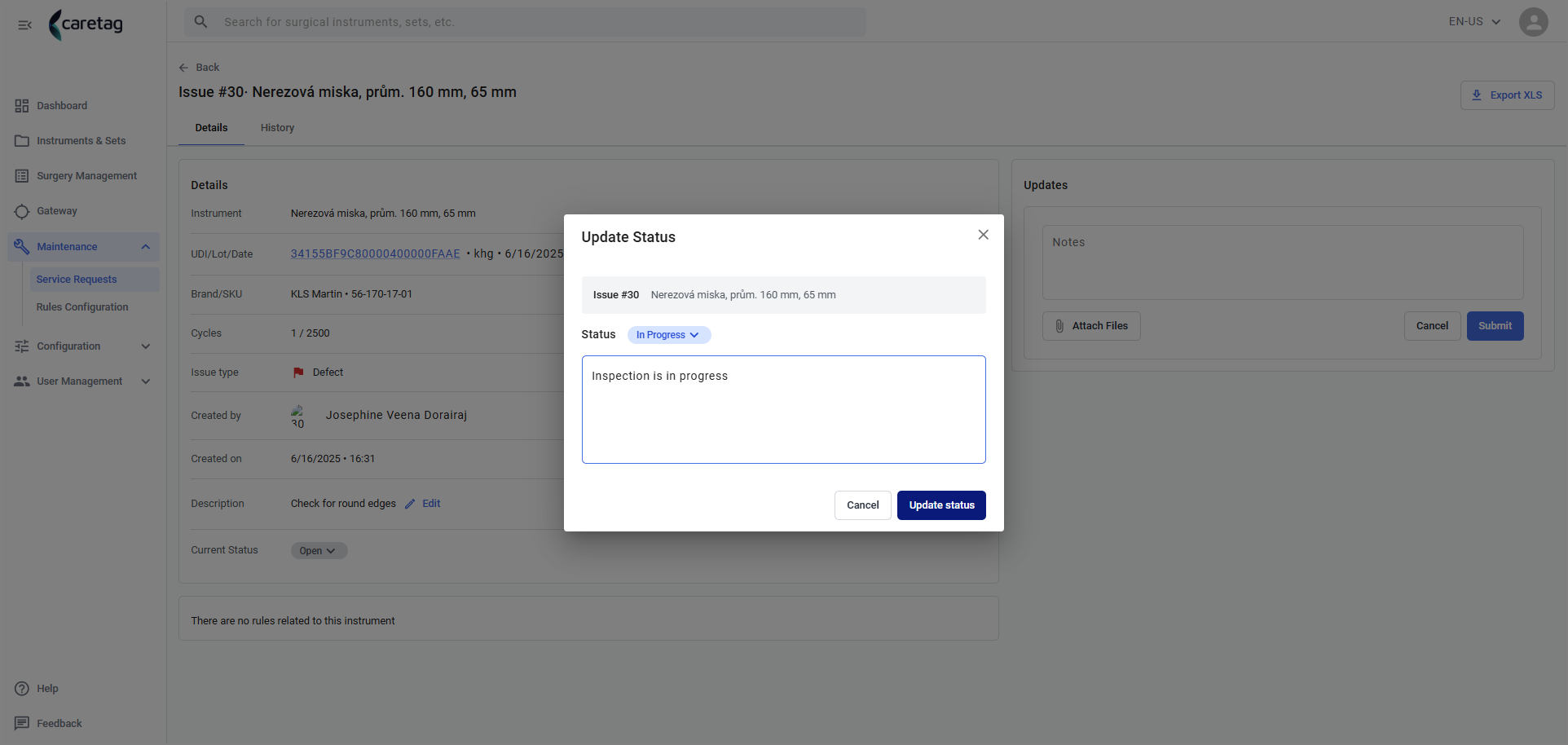Collapse the Maintenance menu section
The width and height of the screenshot is (1568, 745).
click(x=146, y=247)
